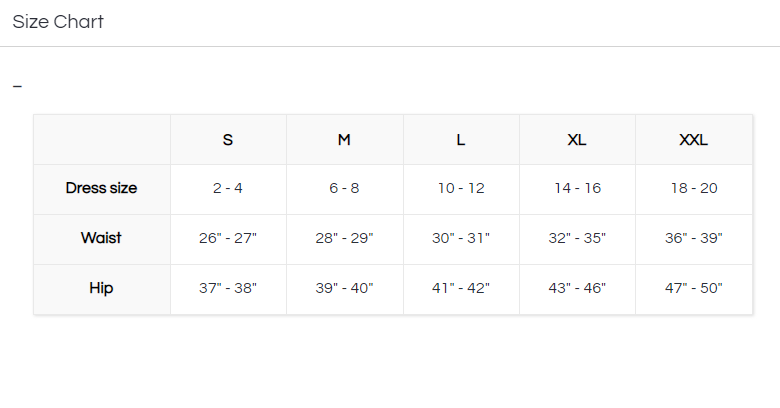Select the M size column header
Screen dimensions: 780x408
click(x=344, y=140)
